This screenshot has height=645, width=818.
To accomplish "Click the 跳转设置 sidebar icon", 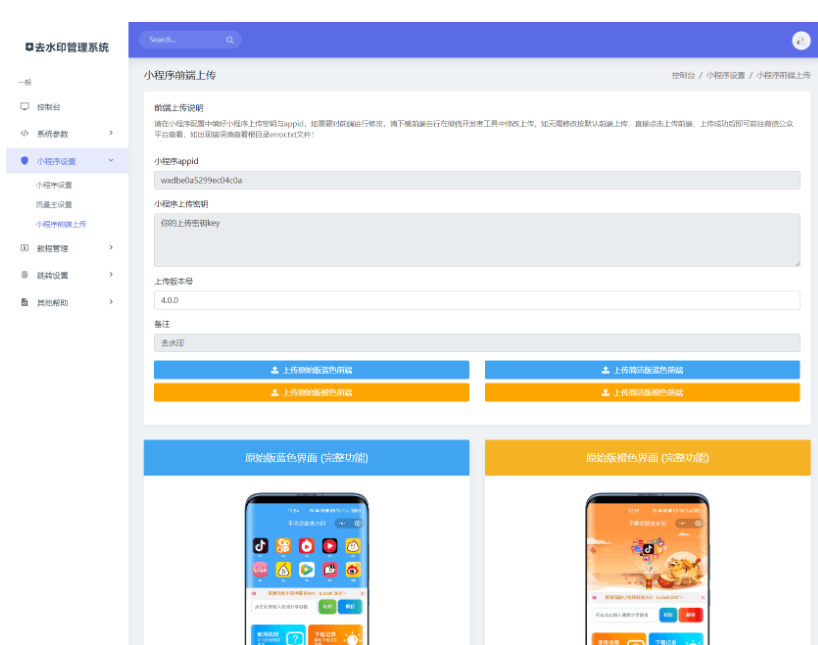I will (x=25, y=274).
